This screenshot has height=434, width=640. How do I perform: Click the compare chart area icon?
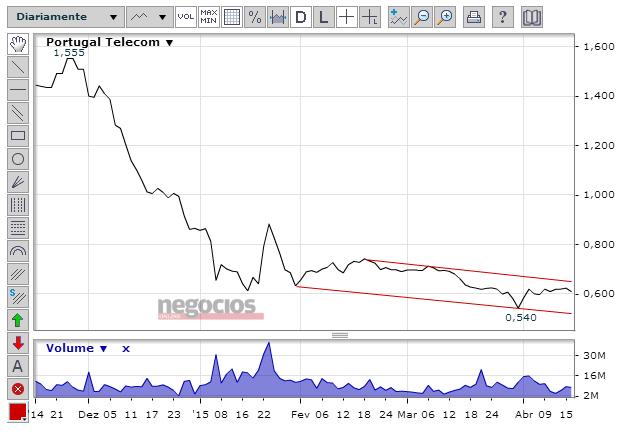(x=278, y=17)
